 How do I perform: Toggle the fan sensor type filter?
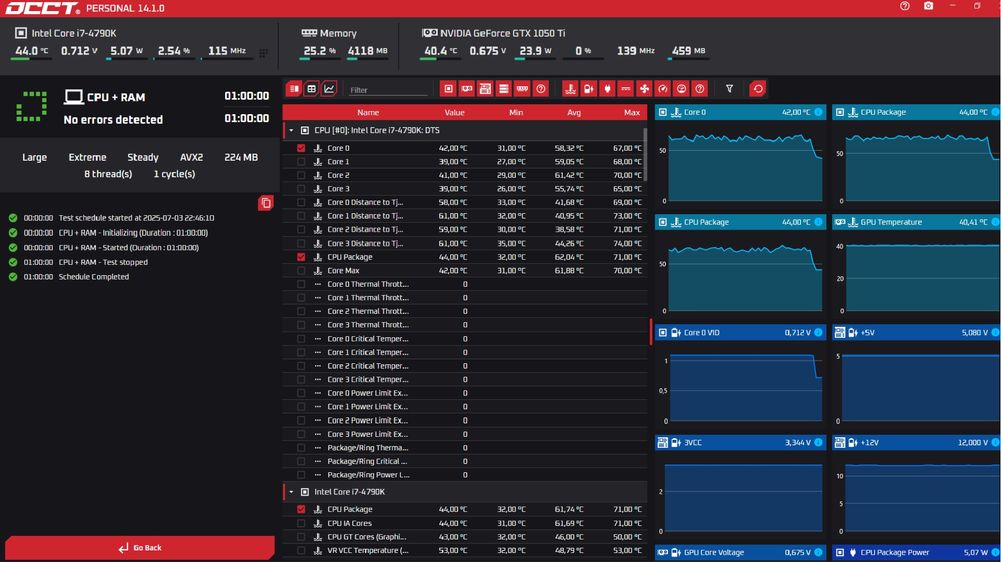coord(644,89)
